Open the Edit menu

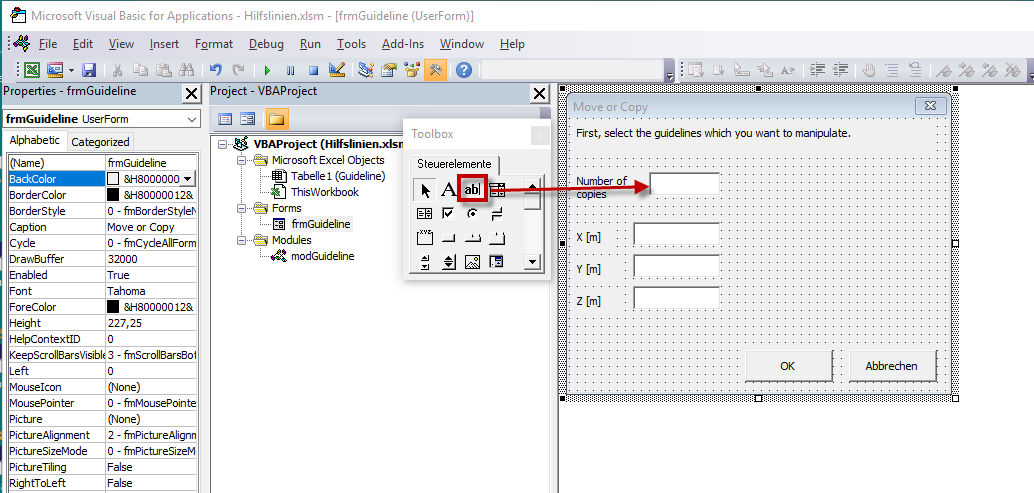pyautogui.click(x=83, y=44)
